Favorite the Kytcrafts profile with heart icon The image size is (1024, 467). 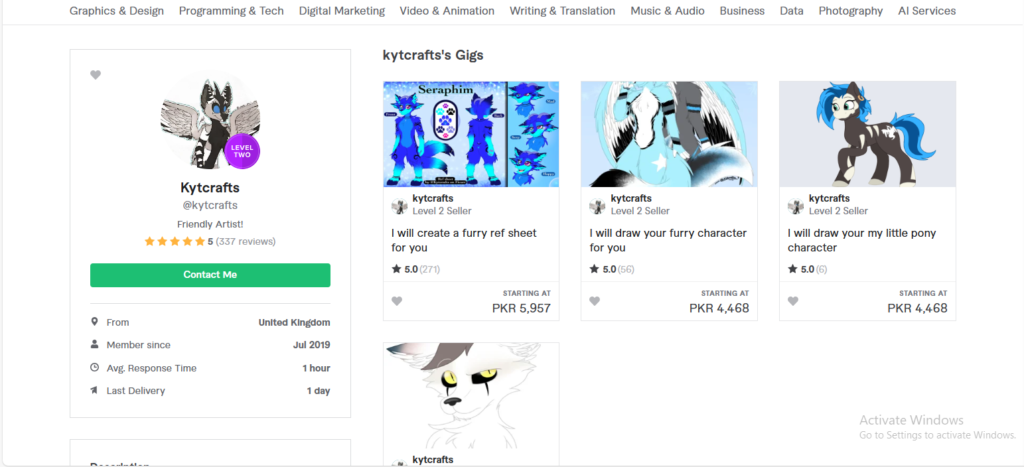[95, 75]
